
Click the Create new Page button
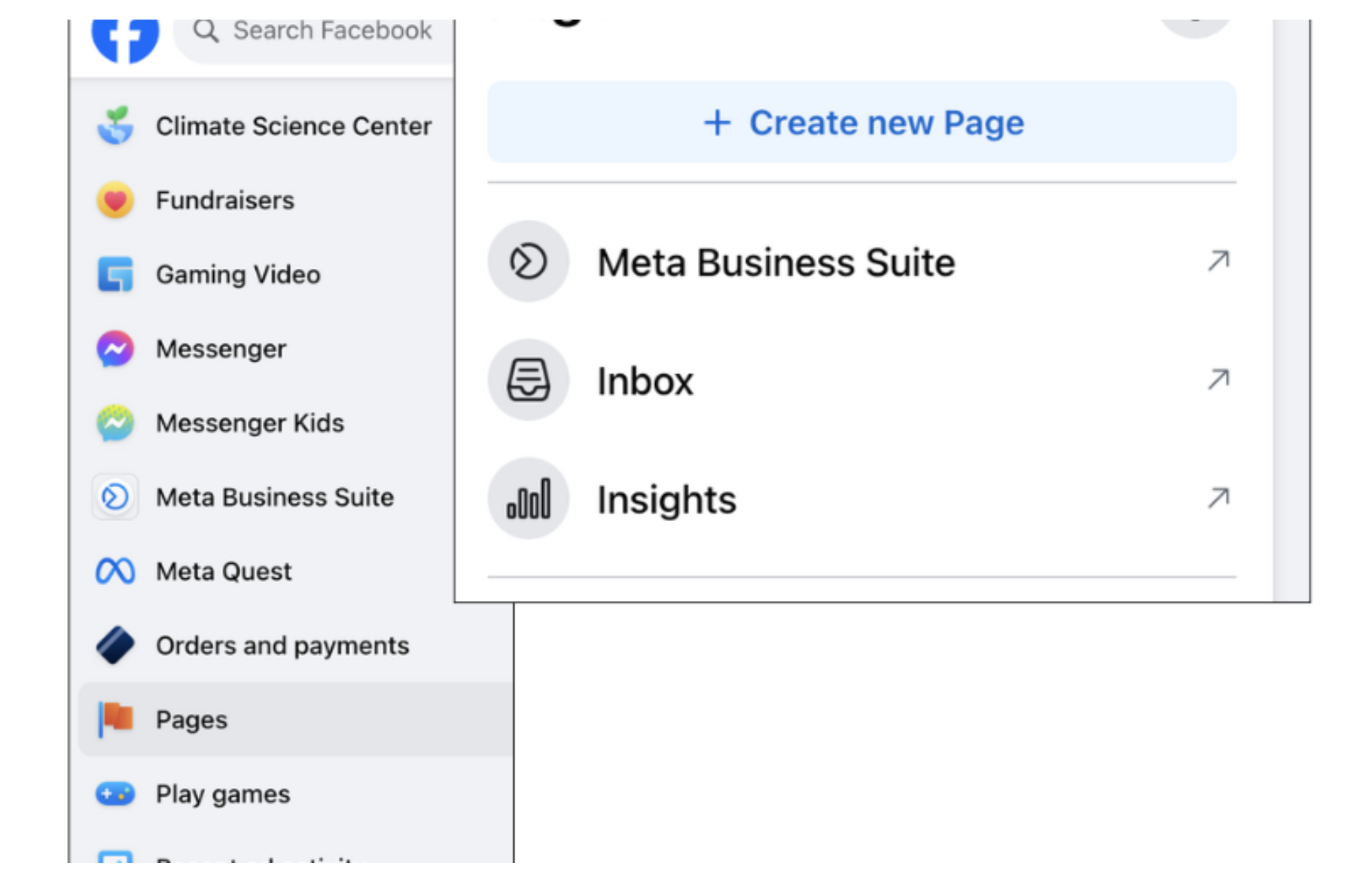point(861,122)
